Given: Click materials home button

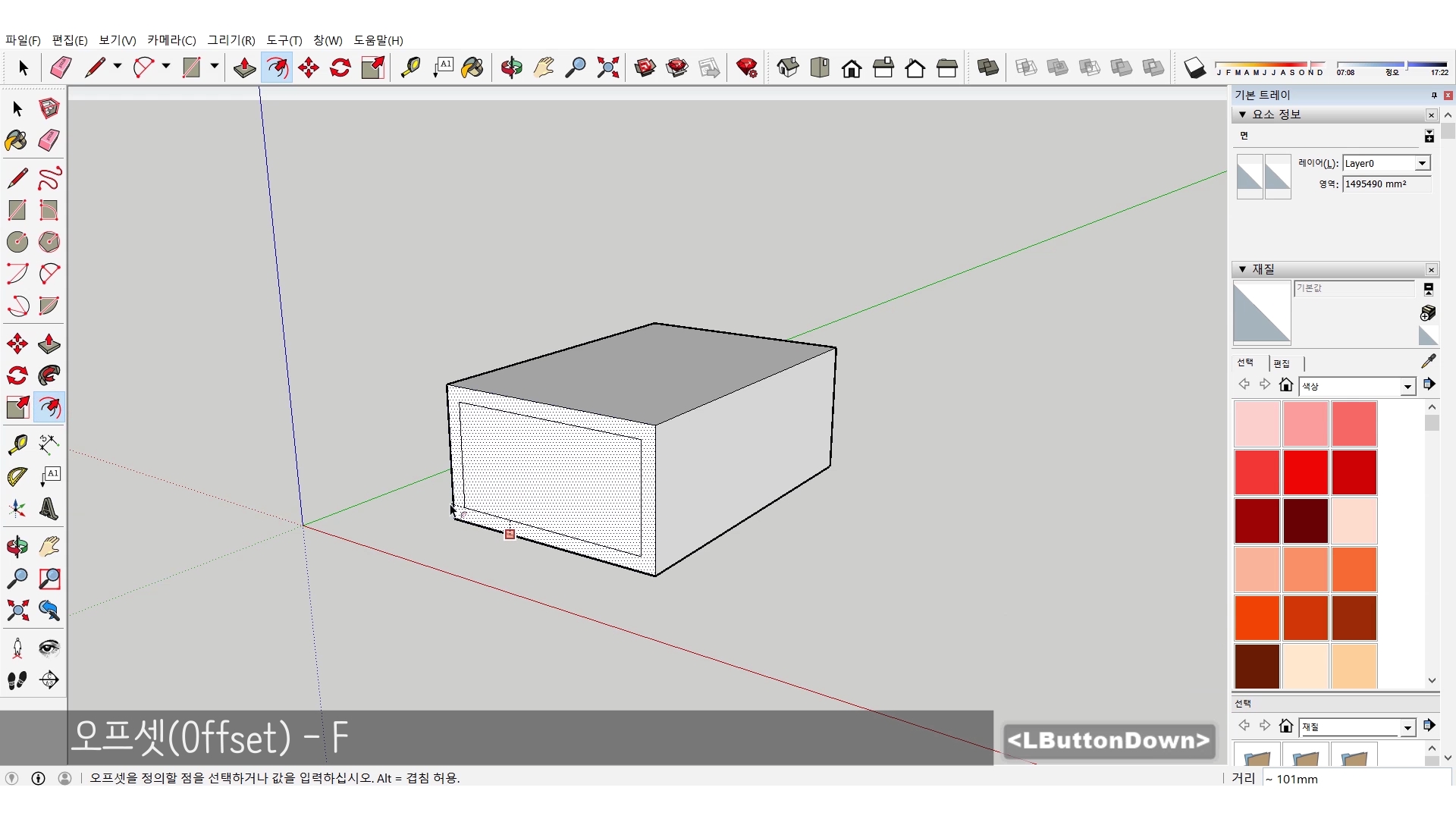Looking at the screenshot, I should point(1285,385).
